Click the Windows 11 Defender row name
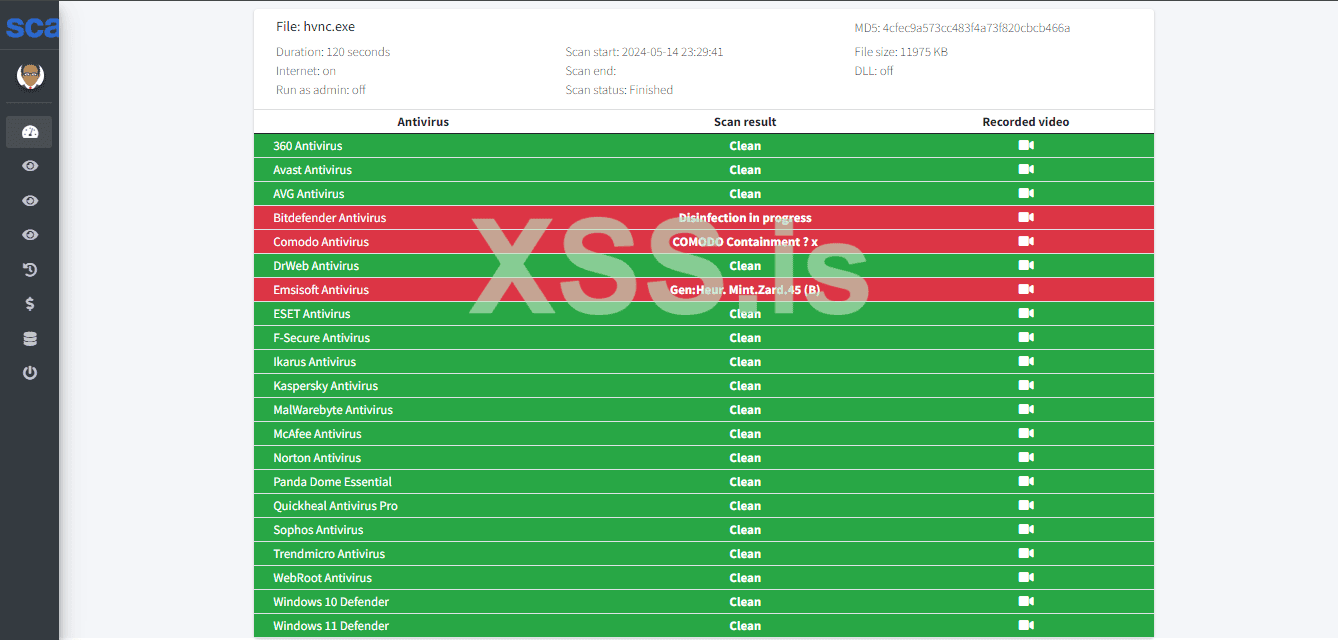Image resolution: width=1338 pixels, height=640 pixels. (331, 626)
